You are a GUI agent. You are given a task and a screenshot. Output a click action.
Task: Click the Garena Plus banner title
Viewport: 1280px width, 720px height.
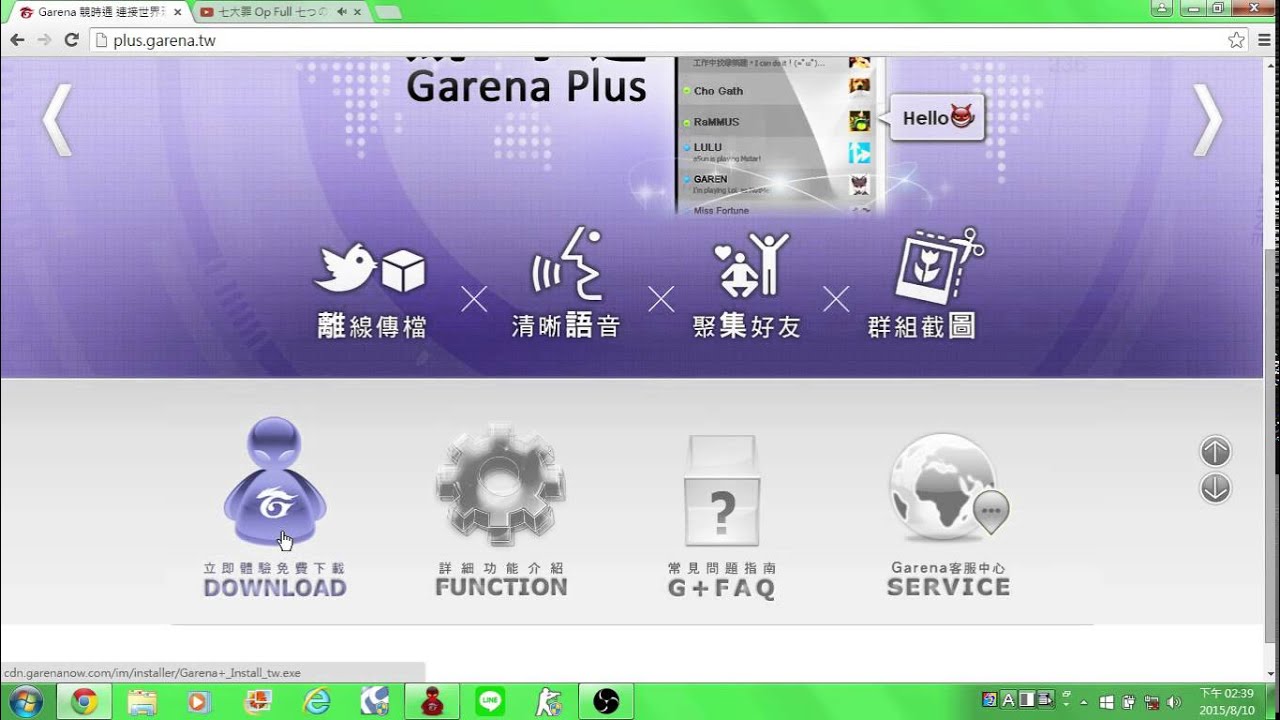point(526,86)
